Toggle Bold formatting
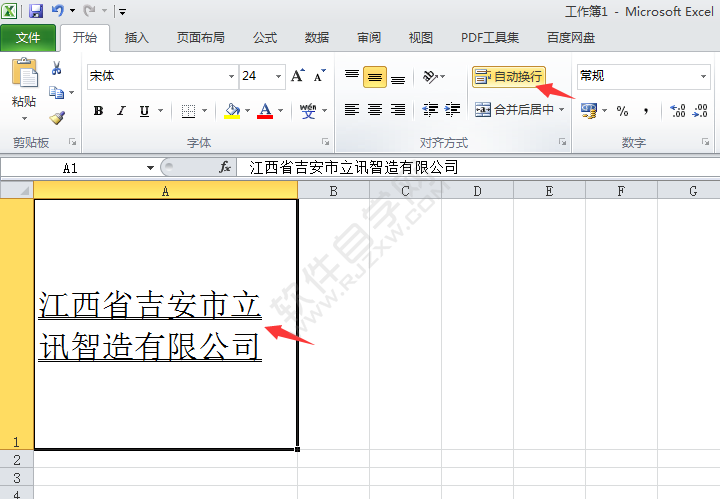This screenshot has width=720, height=499. click(98, 111)
